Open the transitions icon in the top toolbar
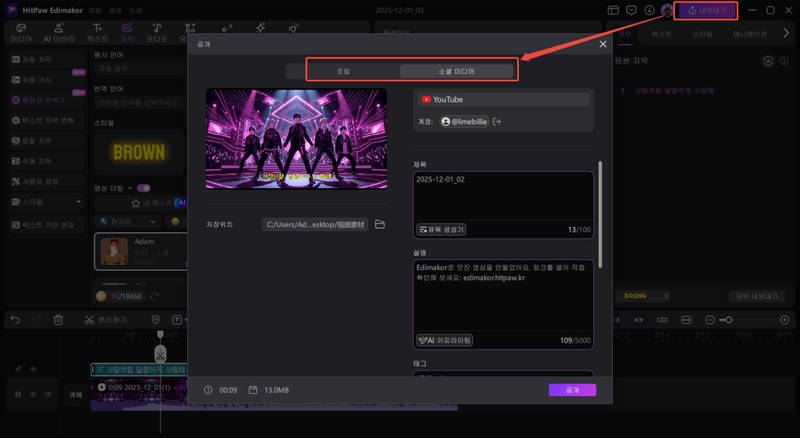800x438 pixels. click(x=227, y=28)
